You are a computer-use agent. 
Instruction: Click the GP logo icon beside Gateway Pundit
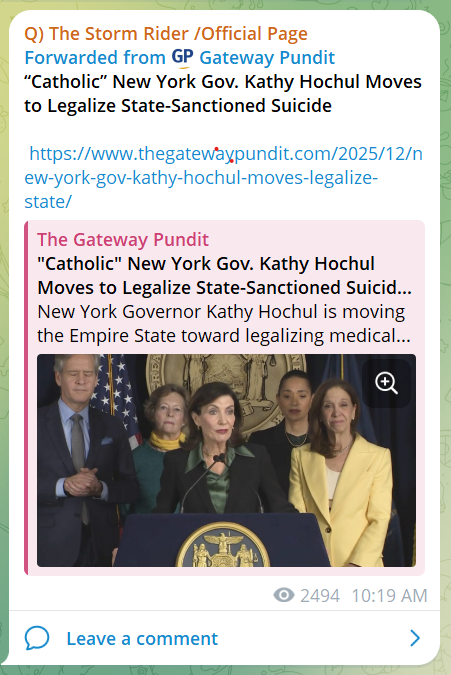point(182,58)
